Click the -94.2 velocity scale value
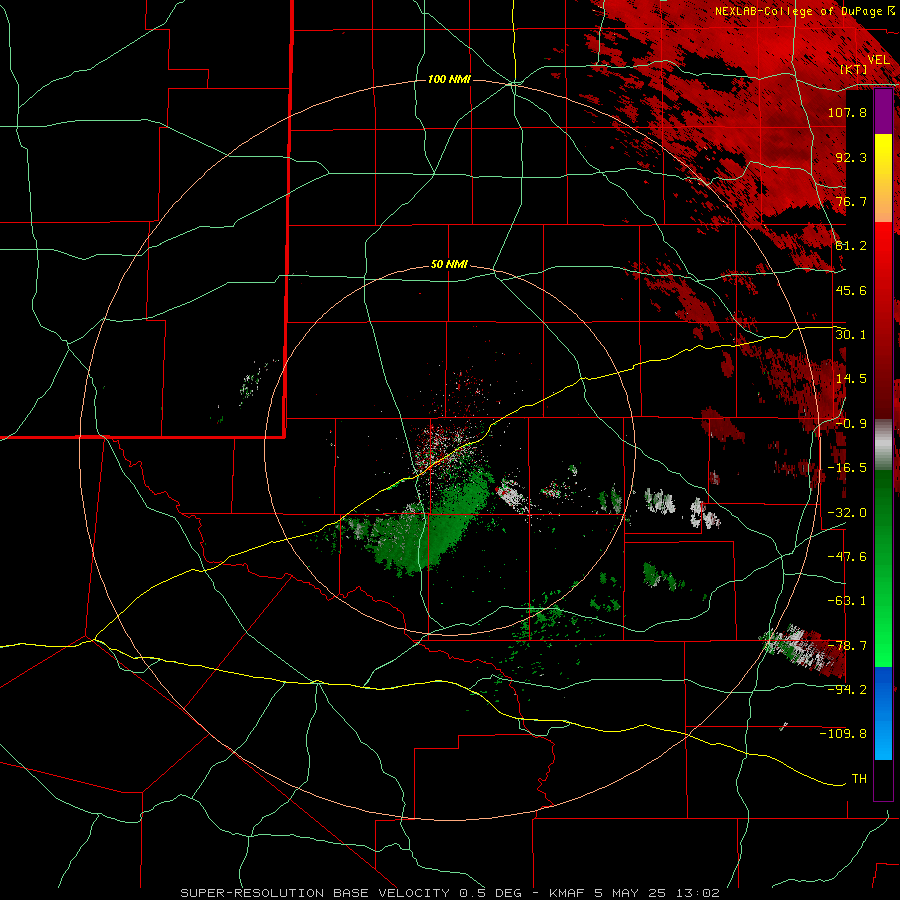 tap(847, 690)
